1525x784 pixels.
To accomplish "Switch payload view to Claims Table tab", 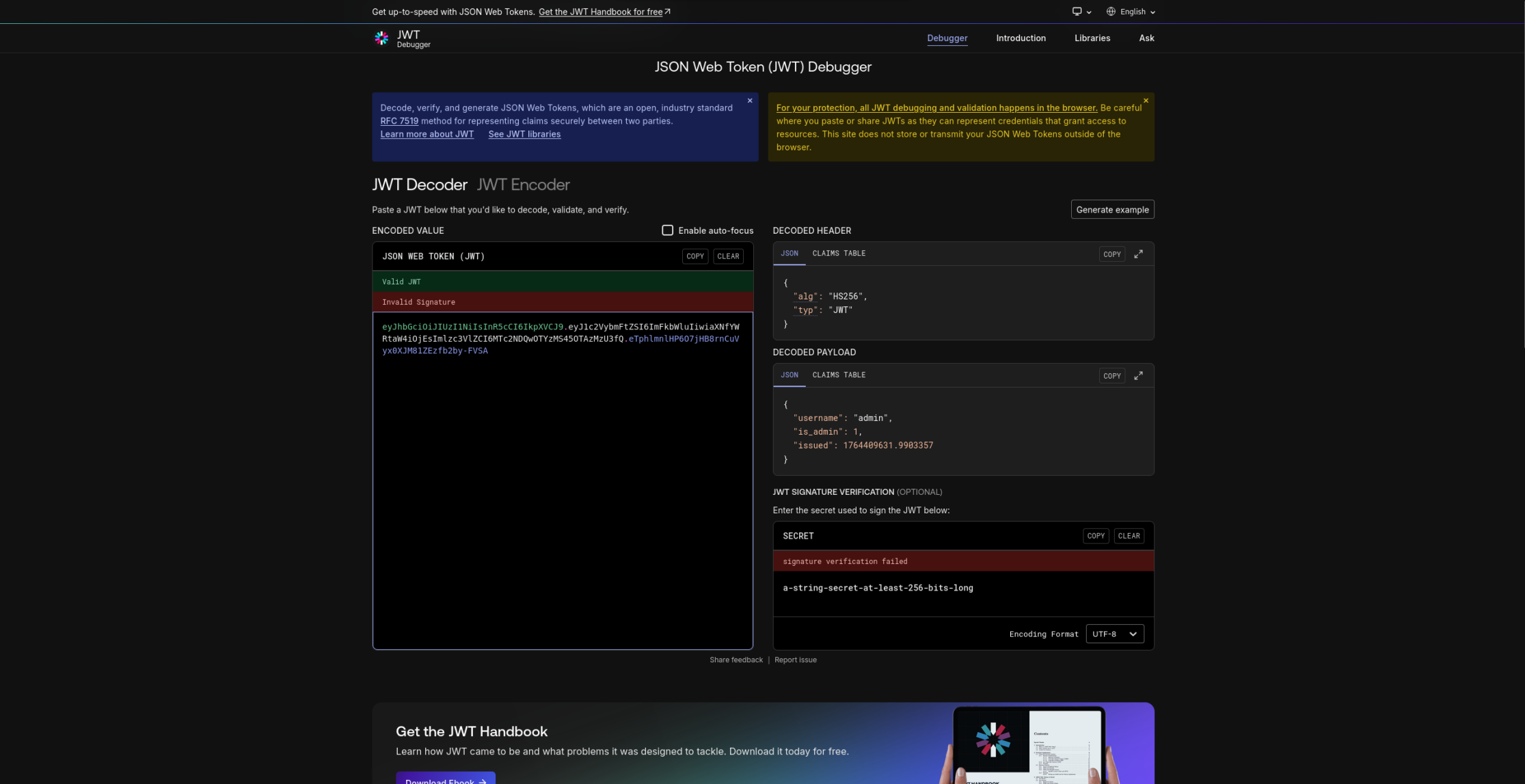I will (x=839, y=375).
